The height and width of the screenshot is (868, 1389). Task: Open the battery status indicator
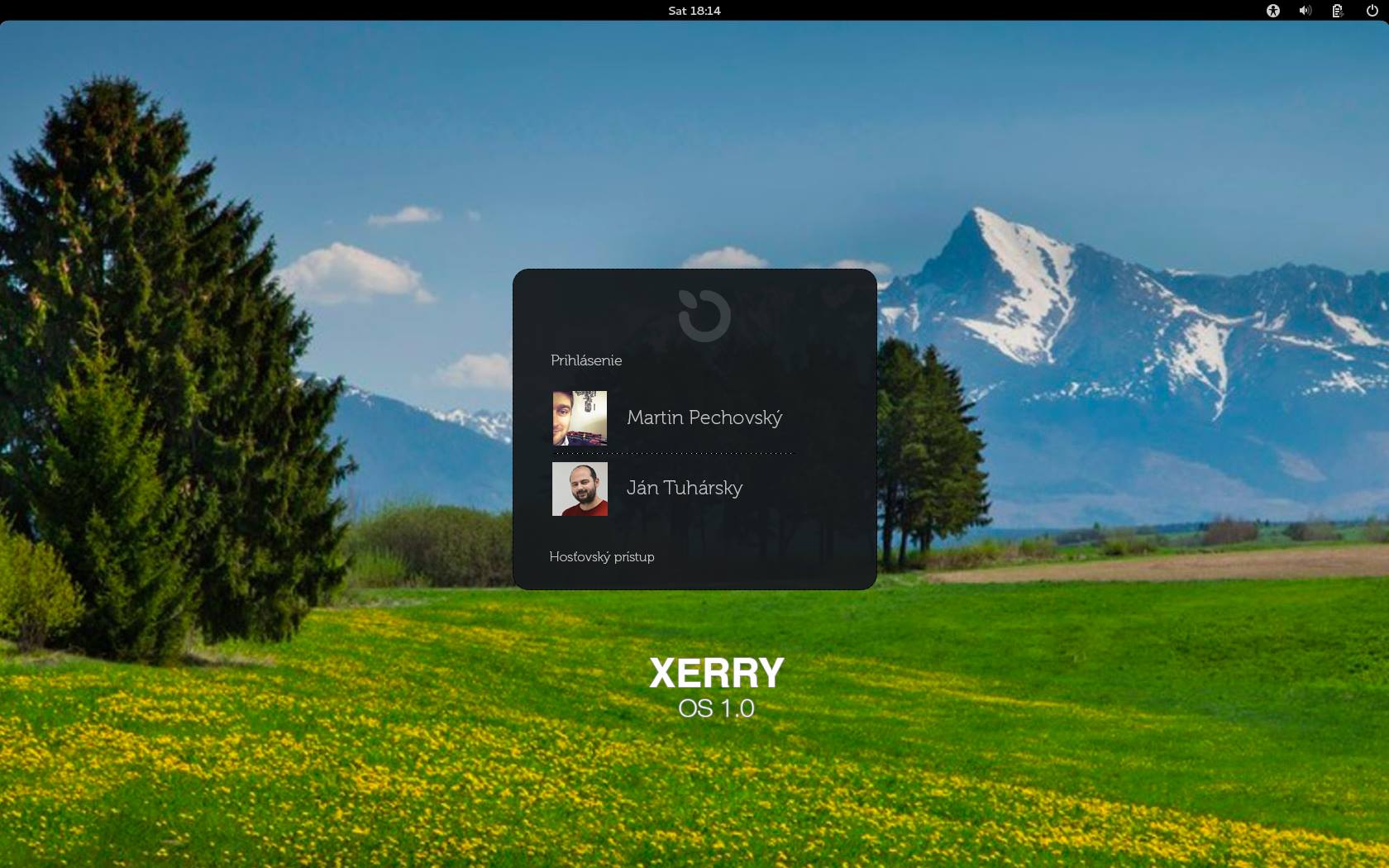(x=1338, y=11)
